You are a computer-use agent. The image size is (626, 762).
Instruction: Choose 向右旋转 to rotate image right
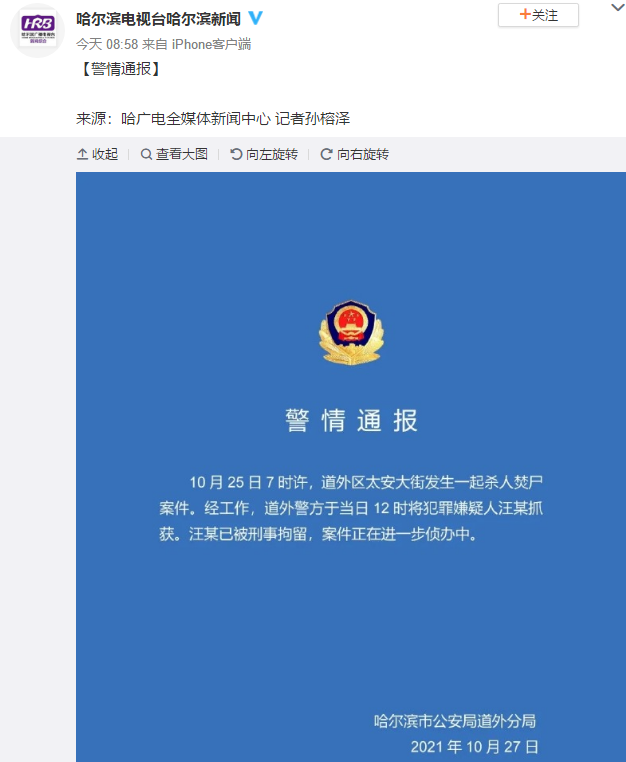coord(354,154)
